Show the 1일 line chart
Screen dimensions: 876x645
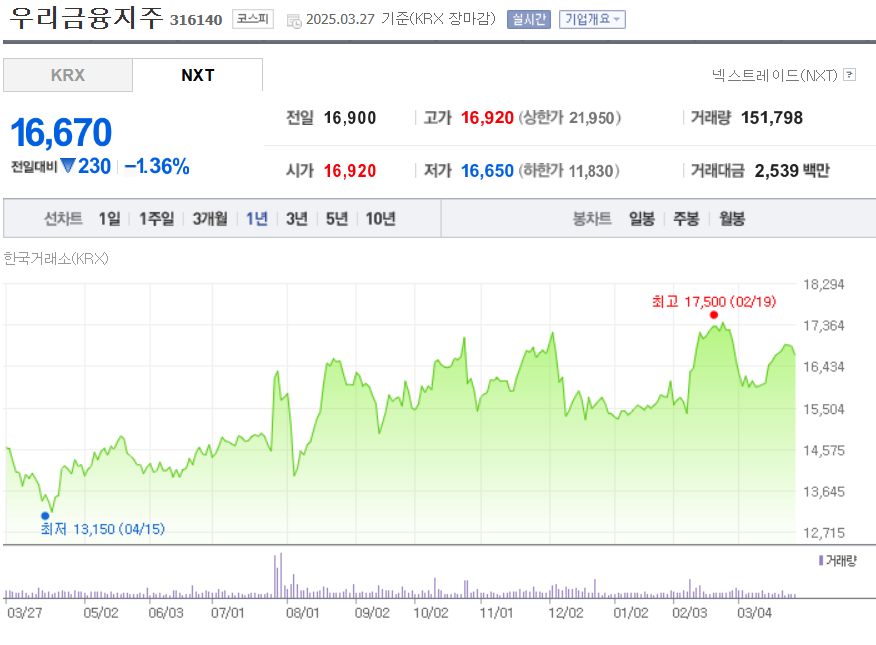[x=110, y=218]
